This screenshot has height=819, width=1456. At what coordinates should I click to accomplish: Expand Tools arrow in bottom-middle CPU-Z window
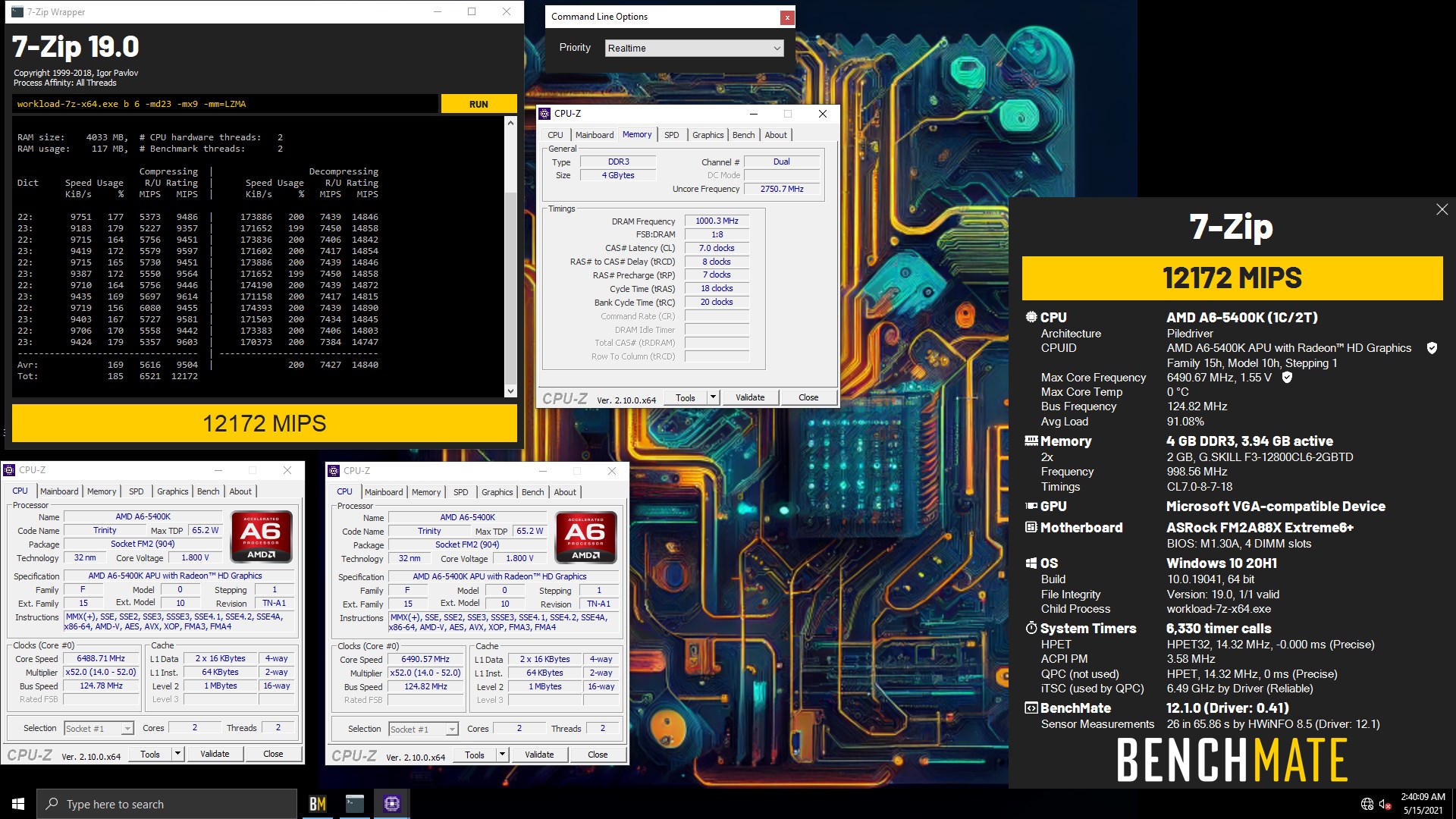[x=502, y=755]
